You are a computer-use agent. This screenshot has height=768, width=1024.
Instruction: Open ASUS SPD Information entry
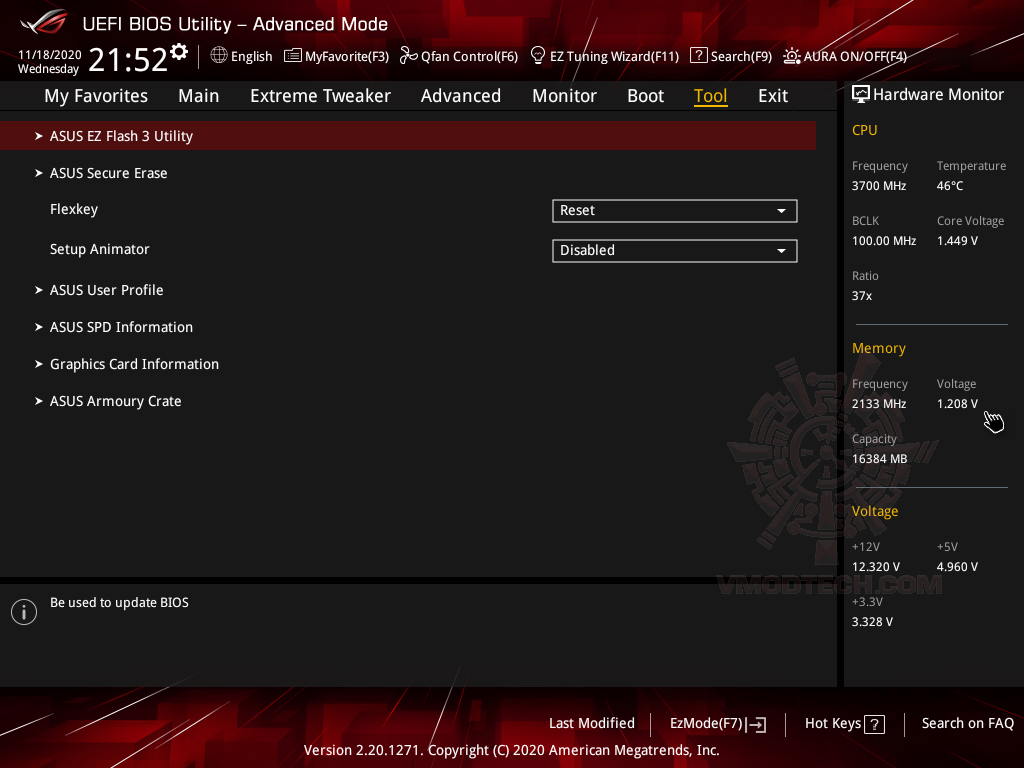point(121,327)
